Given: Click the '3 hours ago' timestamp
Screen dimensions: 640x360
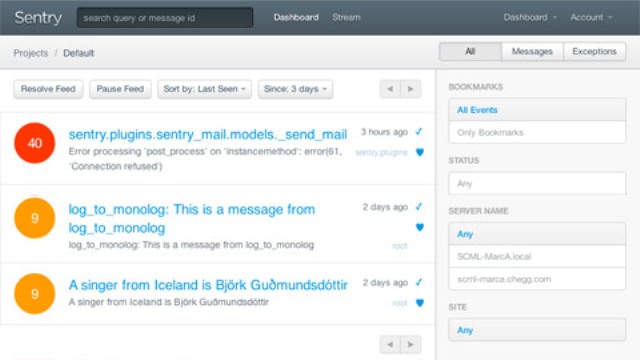Looking at the screenshot, I should tap(384, 132).
